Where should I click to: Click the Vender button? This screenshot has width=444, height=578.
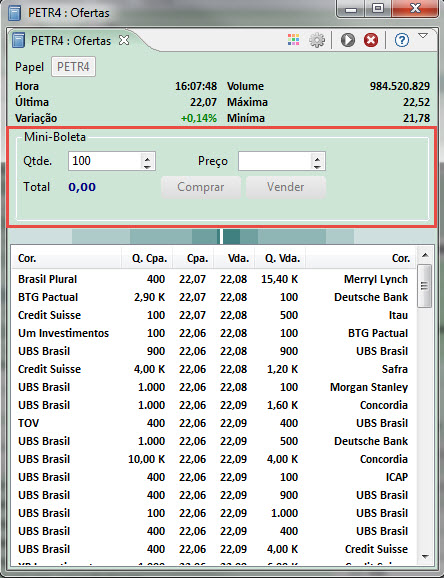pos(286,187)
